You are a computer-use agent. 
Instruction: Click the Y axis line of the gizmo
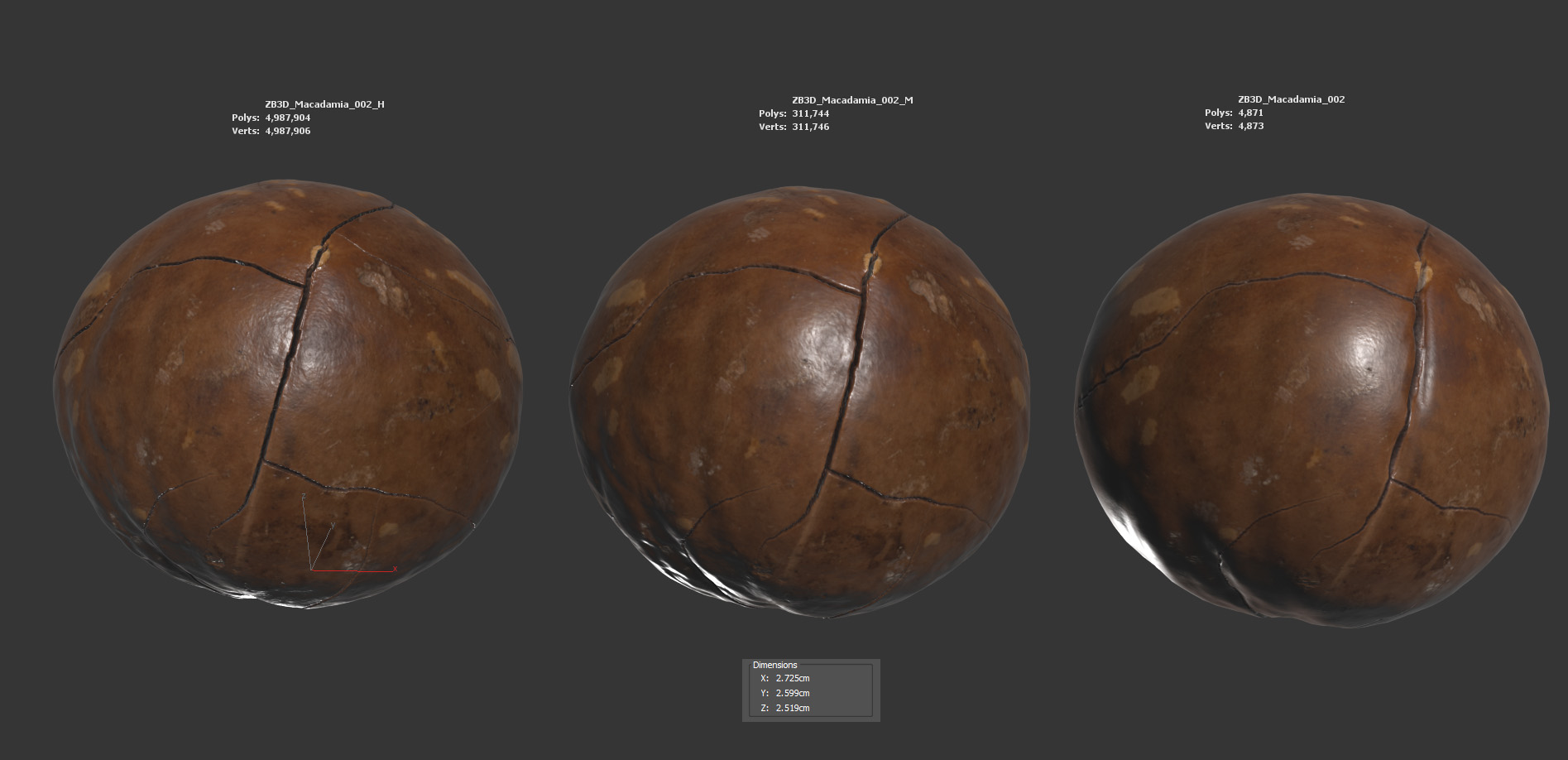[323, 546]
